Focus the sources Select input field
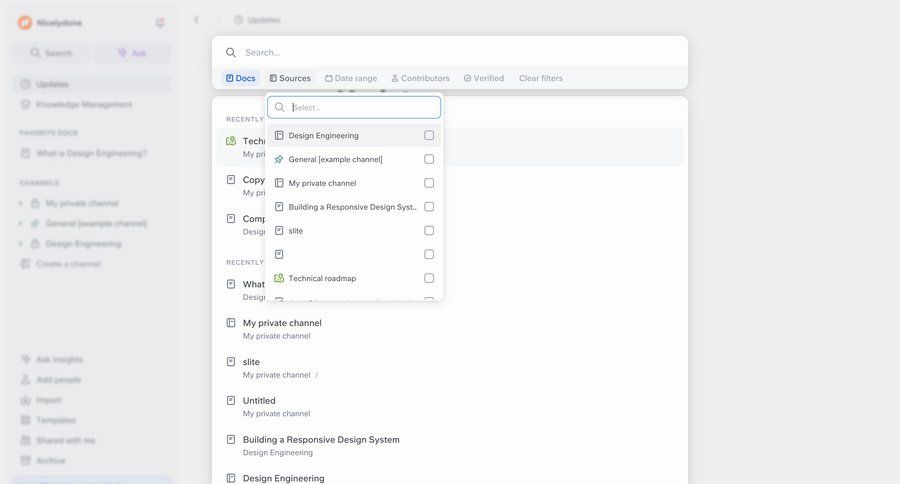This screenshot has width=900, height=484. (x=360, y=107)
